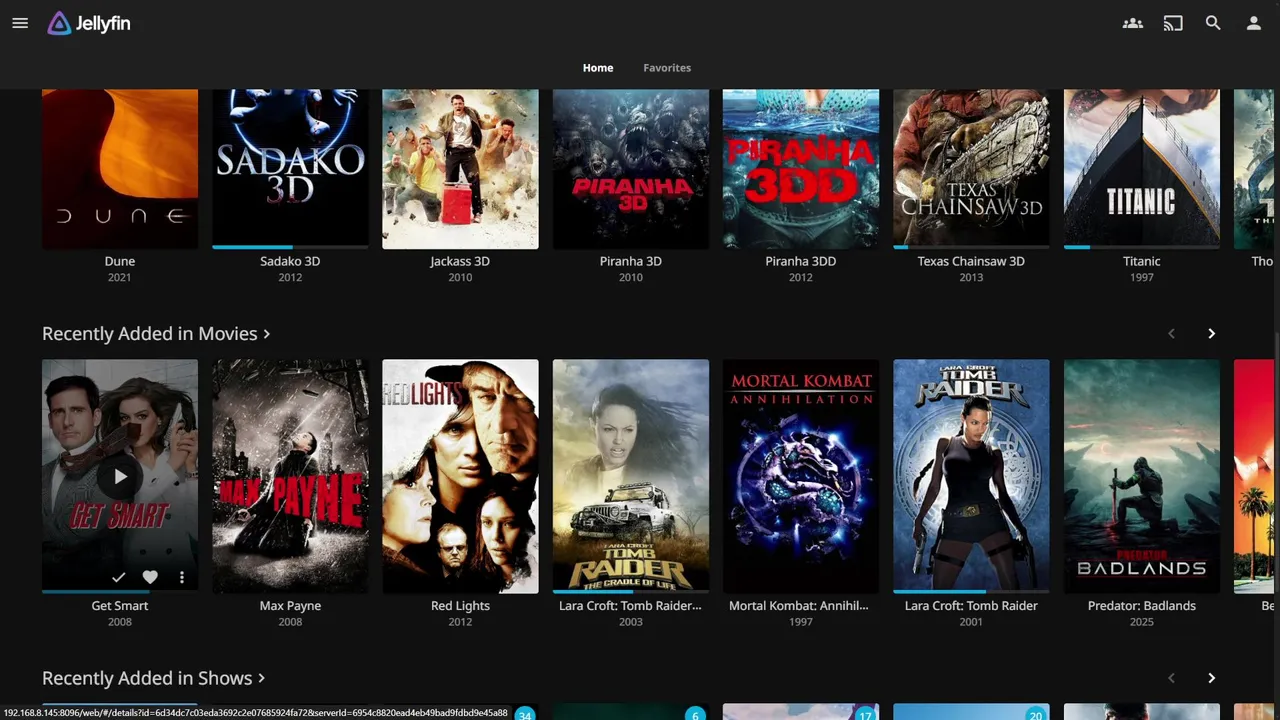
Task: Mark Get Smart as played with checkmark
Action: [118, 577]
